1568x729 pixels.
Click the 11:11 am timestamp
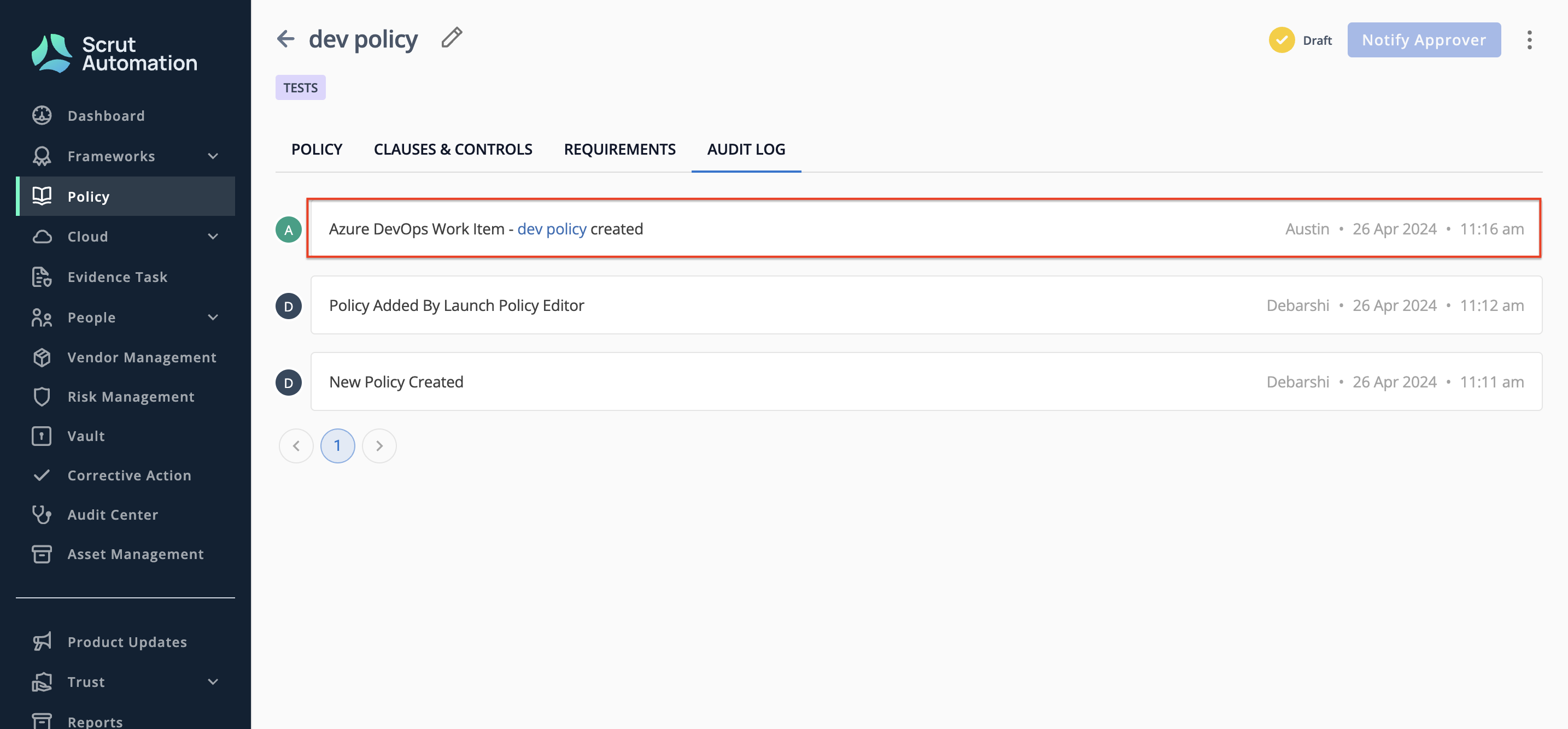click(x=1491, y=382)
